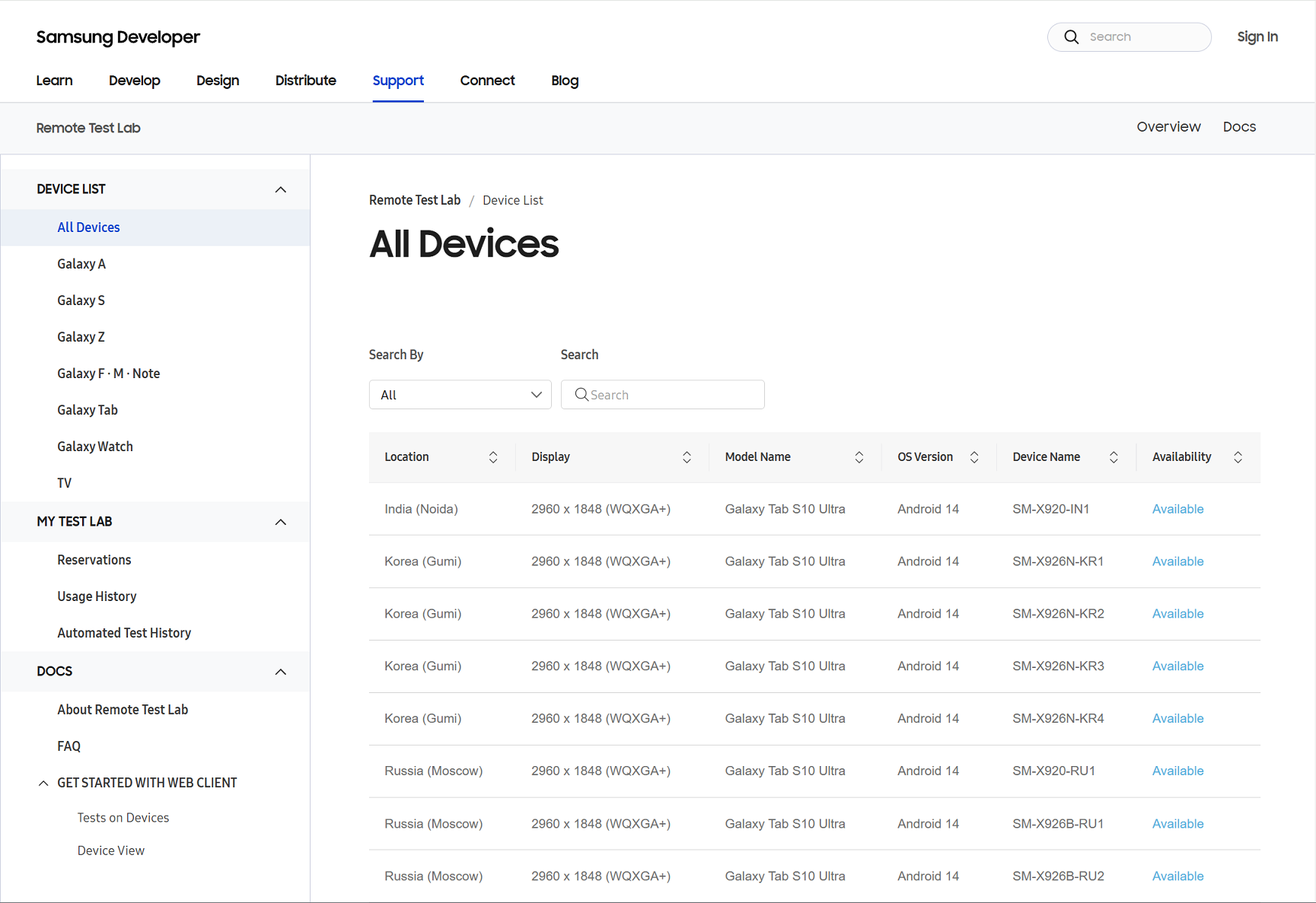Screen dimensions: 1316x903
Task: Click Available for SM-X920-IN1
Action: [x=1177, y=509]
